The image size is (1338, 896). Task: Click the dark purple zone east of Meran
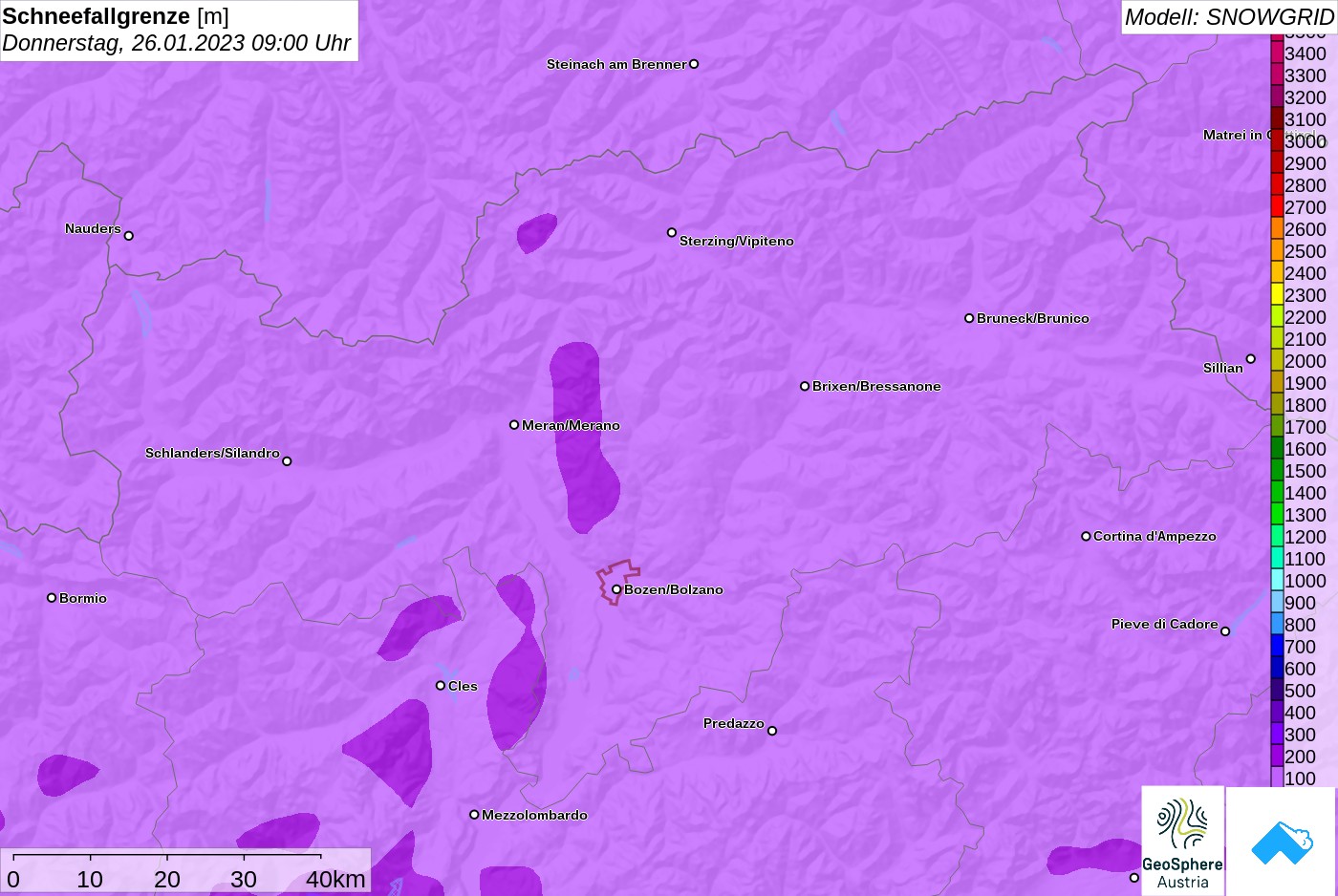point(584,437)
